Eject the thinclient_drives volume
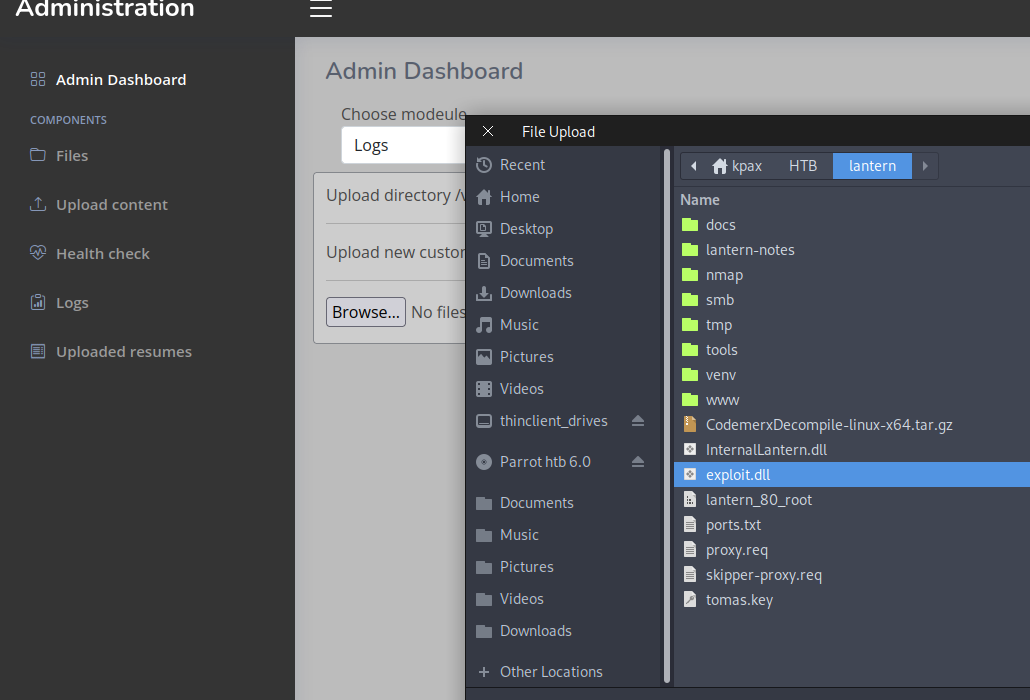This screenshot has height=700, width=1030. coord(638,421)
